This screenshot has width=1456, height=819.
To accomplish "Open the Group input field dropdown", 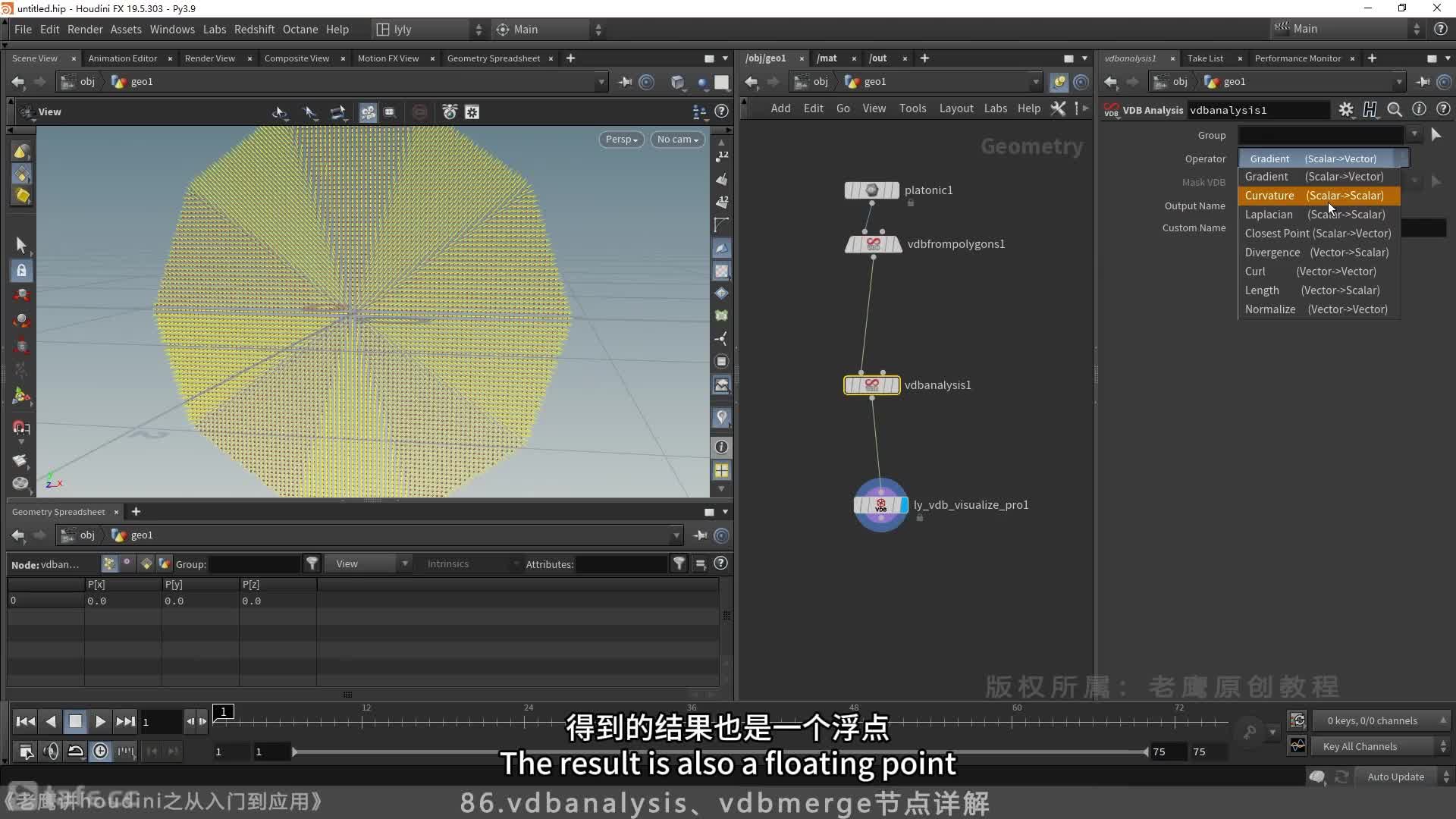I will point(1414,134).
